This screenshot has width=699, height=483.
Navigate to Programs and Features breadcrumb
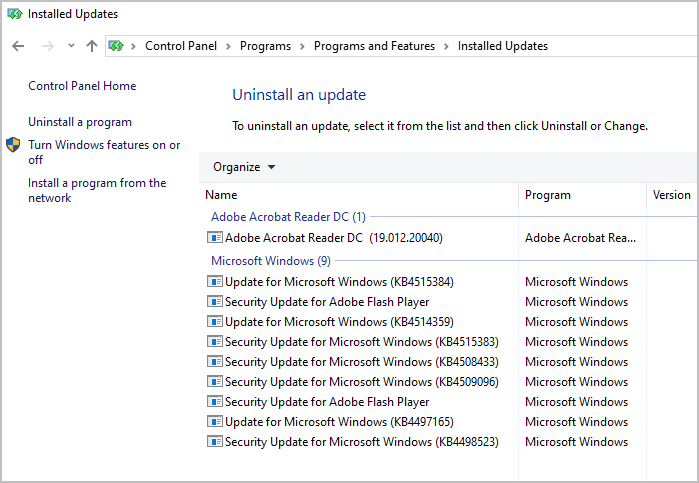coord(374,46)
